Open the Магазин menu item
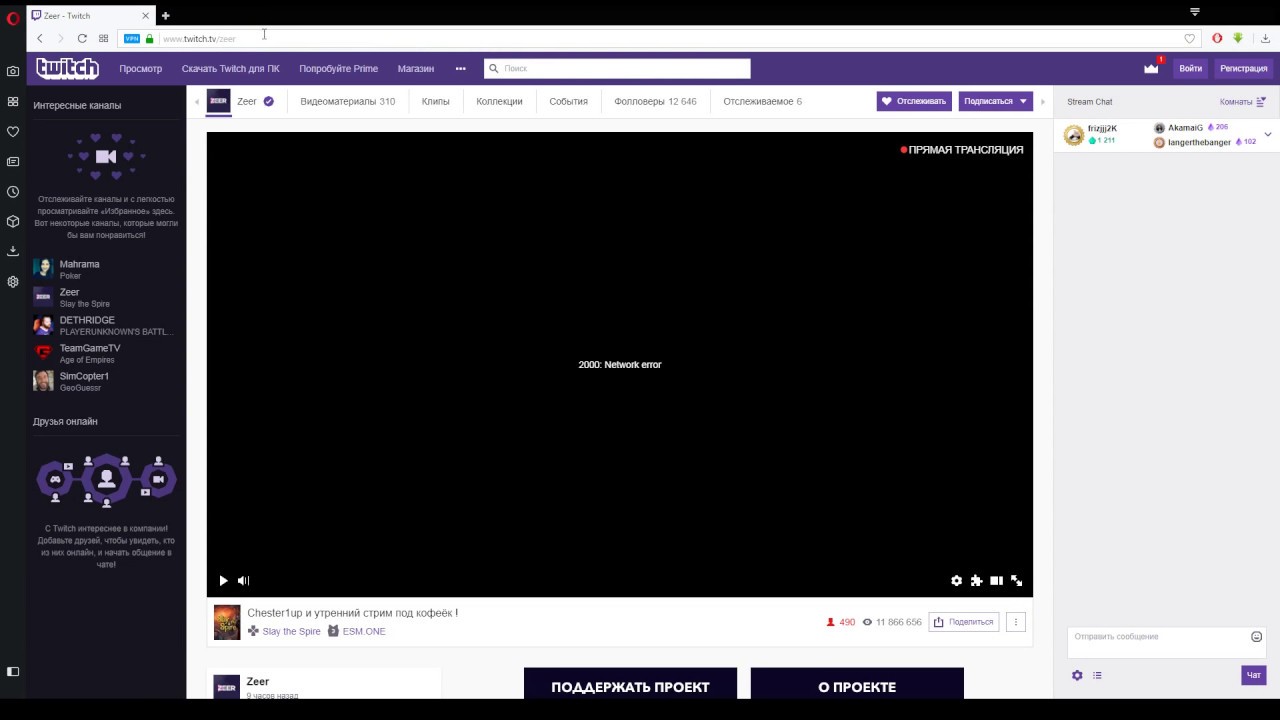This screenshot has width=1280, height=720. [416, 69]
